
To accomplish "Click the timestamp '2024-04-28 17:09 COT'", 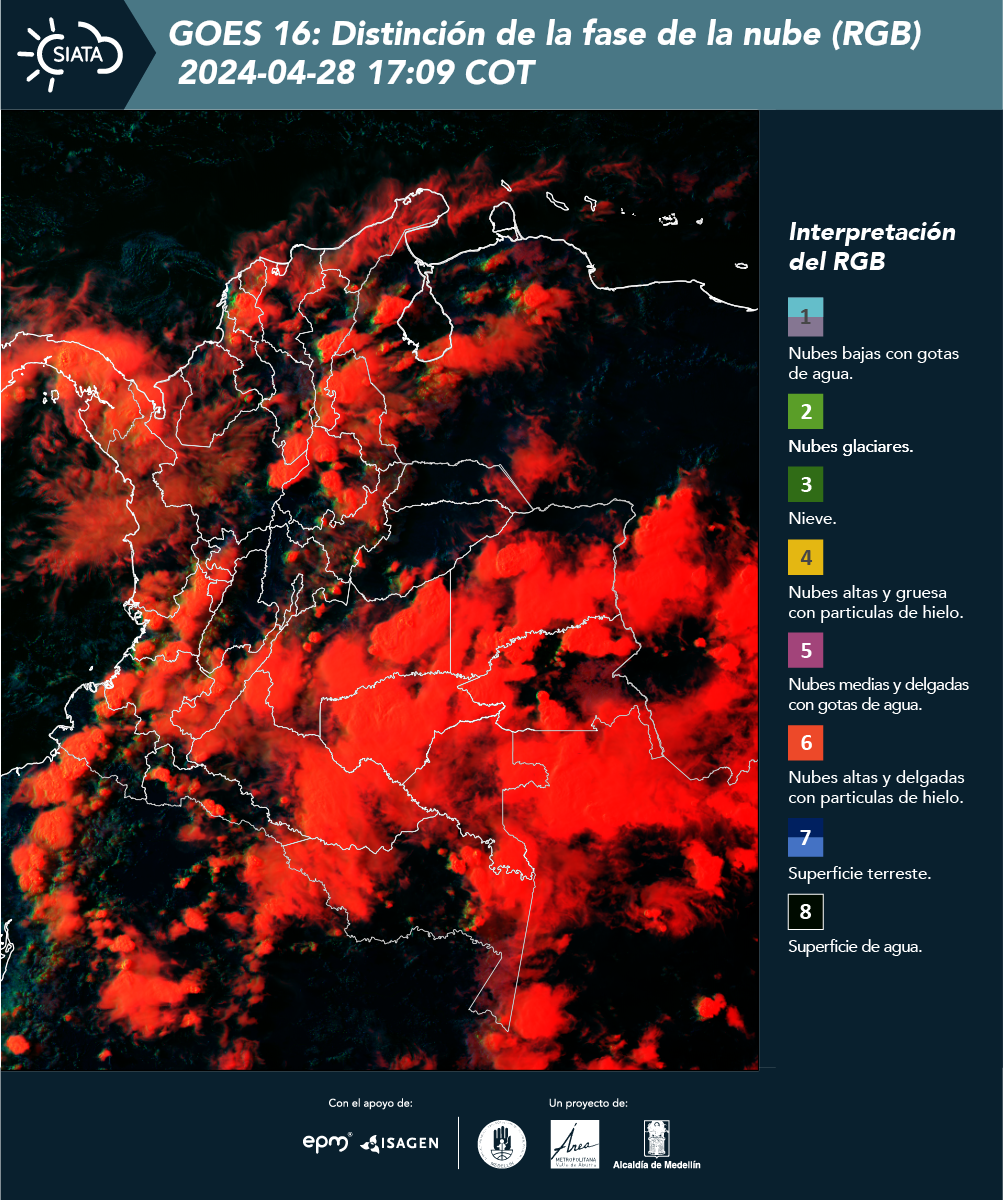I will (357, 73).
